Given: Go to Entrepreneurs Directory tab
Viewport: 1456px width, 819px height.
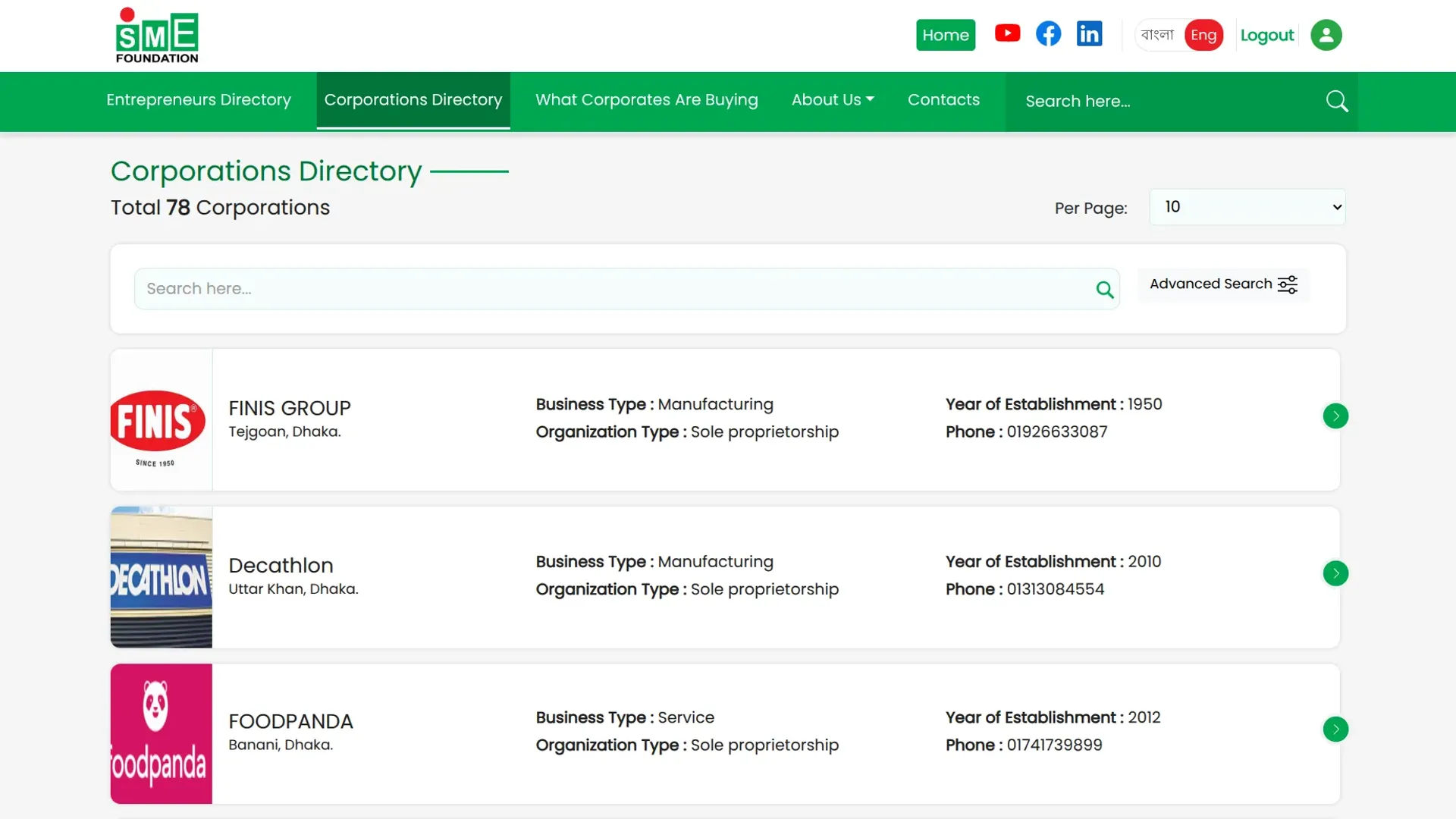Looking at the screenshot, I should coord(199,100).
